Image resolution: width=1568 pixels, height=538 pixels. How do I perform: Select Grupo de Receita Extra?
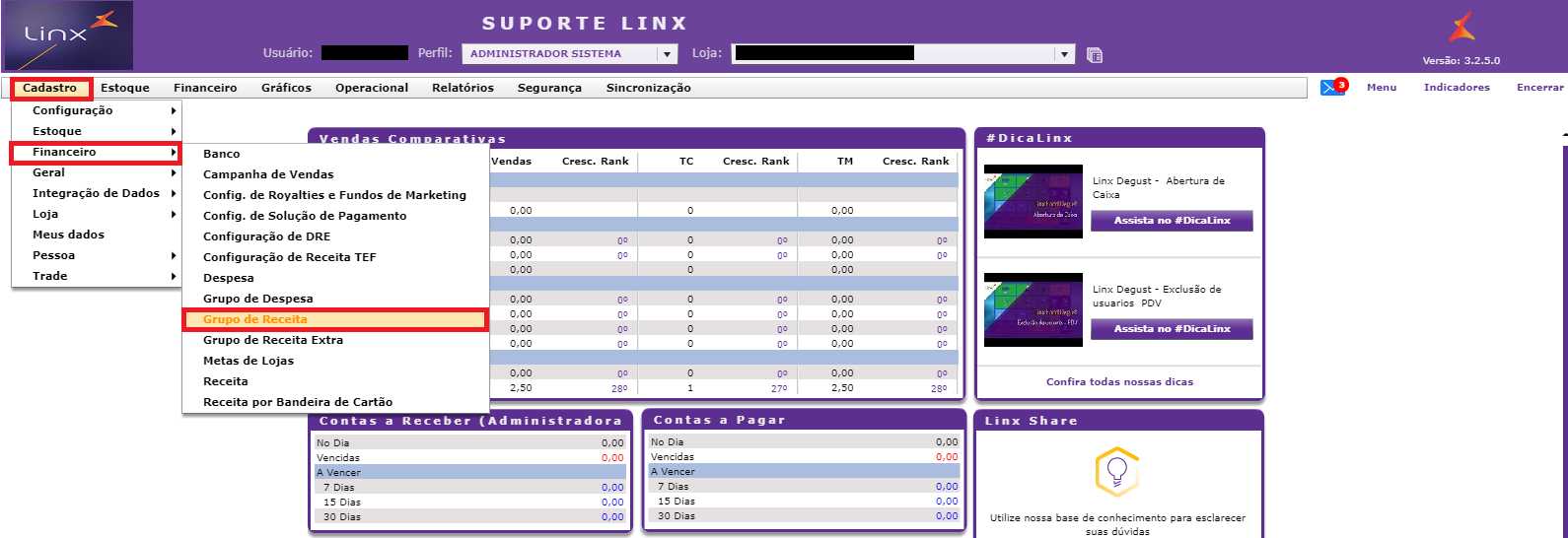point(335,340)
